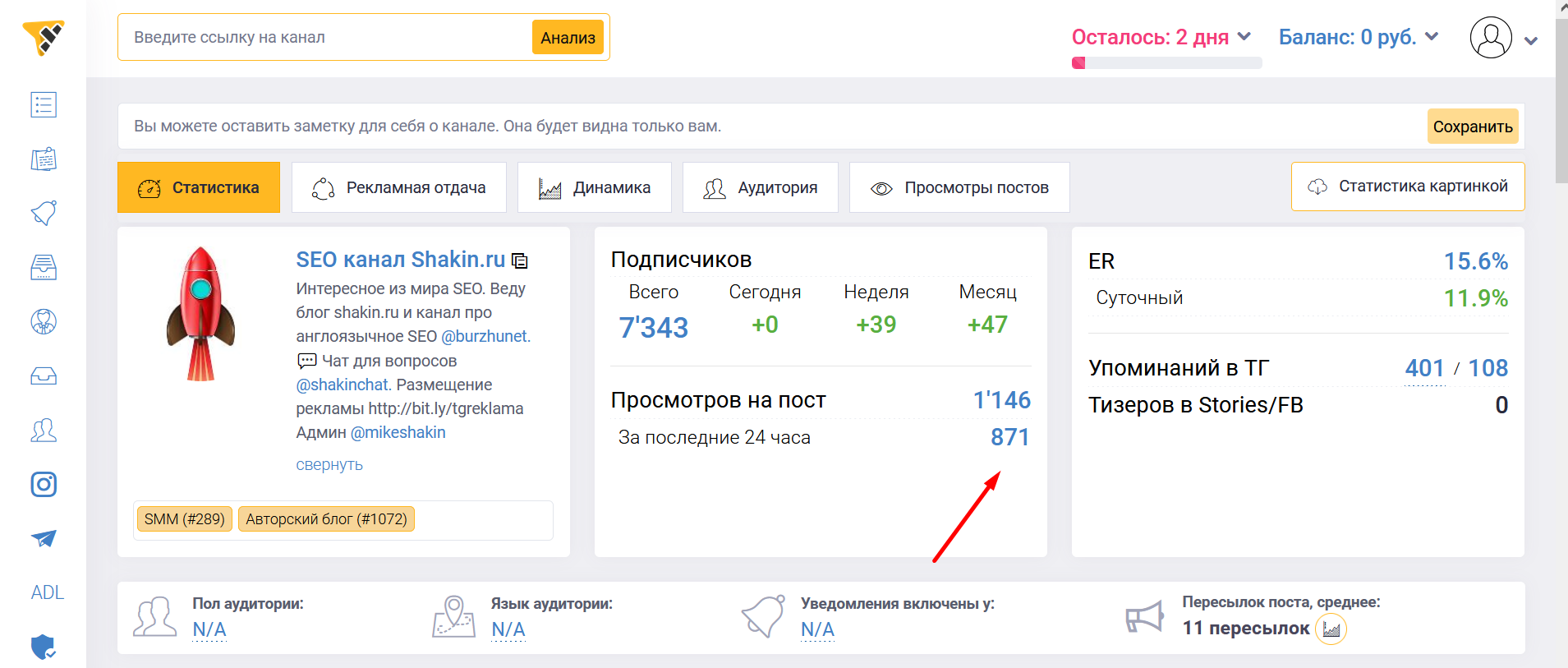Click the Авторский блог (#1072) tag
1568x668 pixels.
tap(326, 519)
